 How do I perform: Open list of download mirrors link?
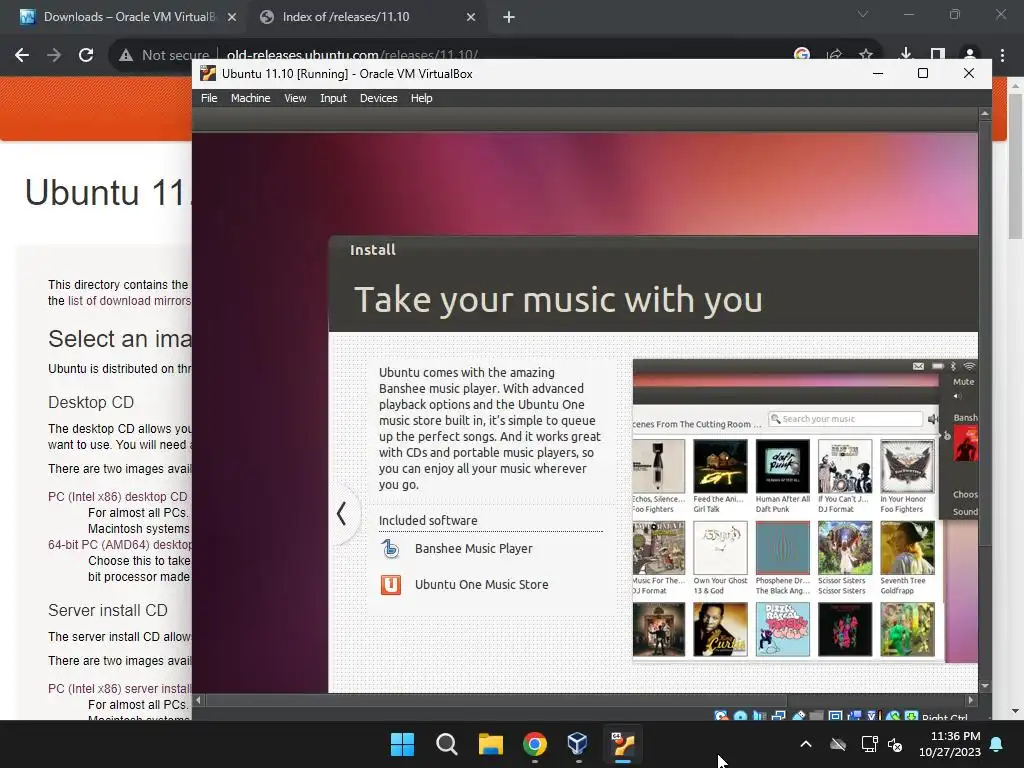tap(129, 300)
